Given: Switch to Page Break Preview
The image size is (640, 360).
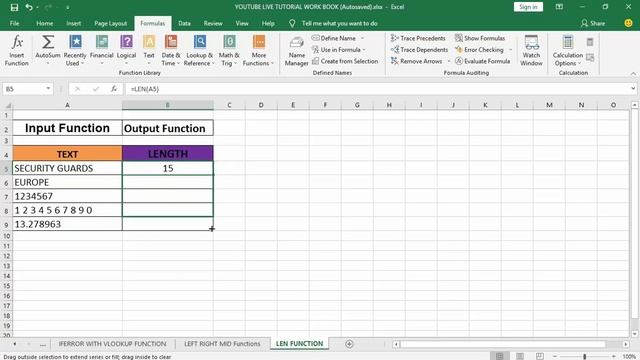Looking at the screenshot, I should point(540,356).
